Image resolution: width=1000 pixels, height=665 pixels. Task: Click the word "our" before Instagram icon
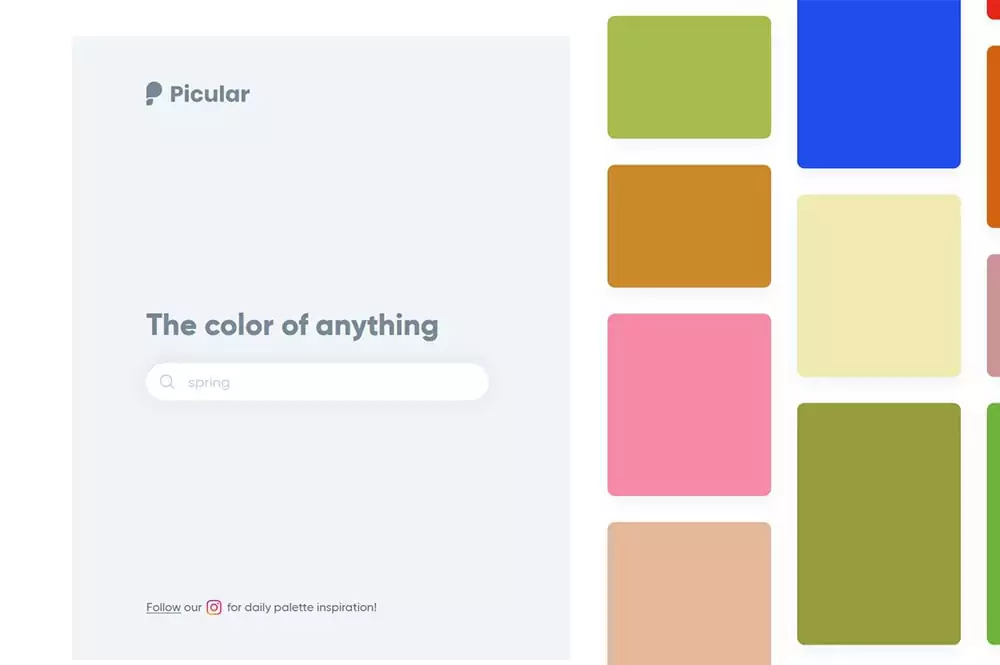(x=193, y=608)
